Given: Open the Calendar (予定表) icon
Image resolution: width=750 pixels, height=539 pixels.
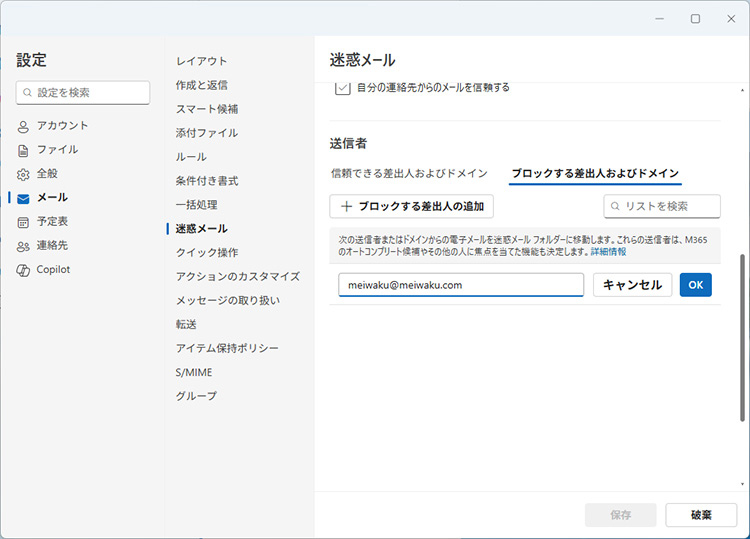Looking at the screenshot, I should [x=23, y=222].
